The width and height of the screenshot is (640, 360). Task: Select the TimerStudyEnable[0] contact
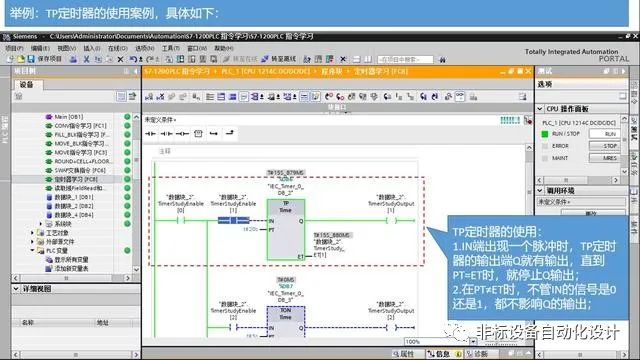(x=181, y=220)
